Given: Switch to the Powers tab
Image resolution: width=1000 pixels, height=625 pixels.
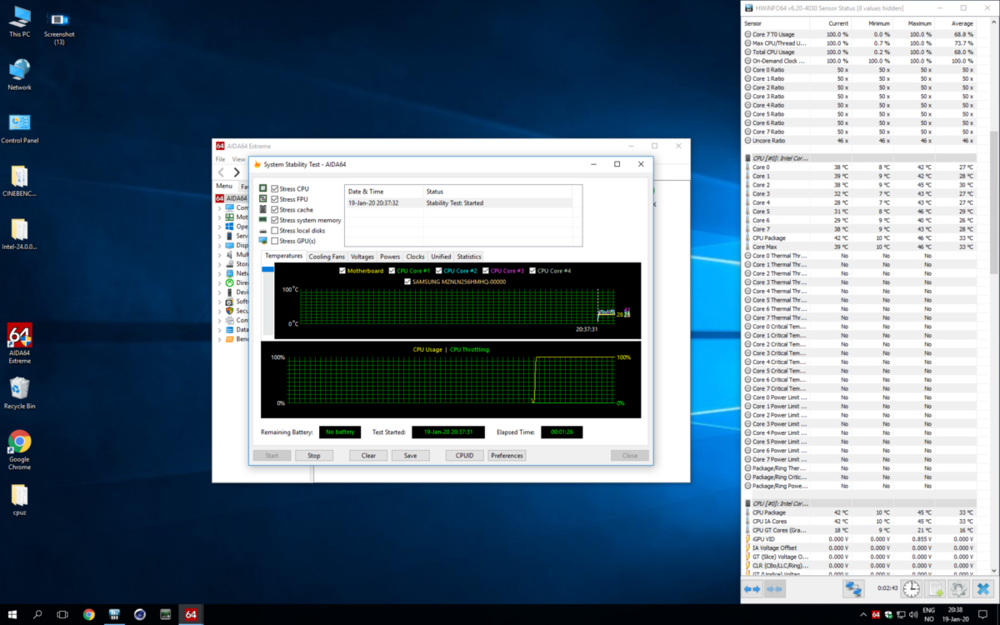Looking at the screenshot, I should [x=390, y=256].
